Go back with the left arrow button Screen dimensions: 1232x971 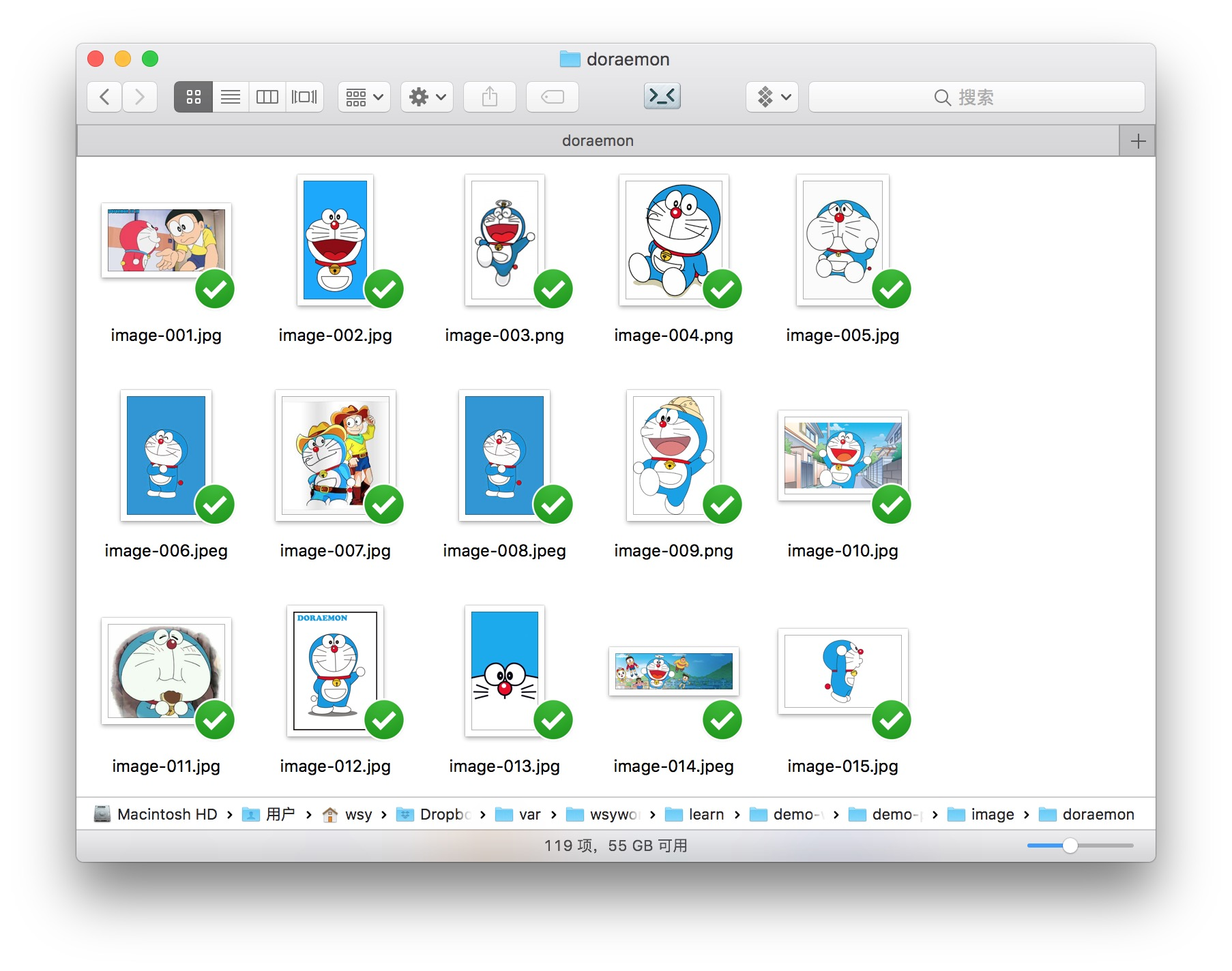[x=104, y=97]
